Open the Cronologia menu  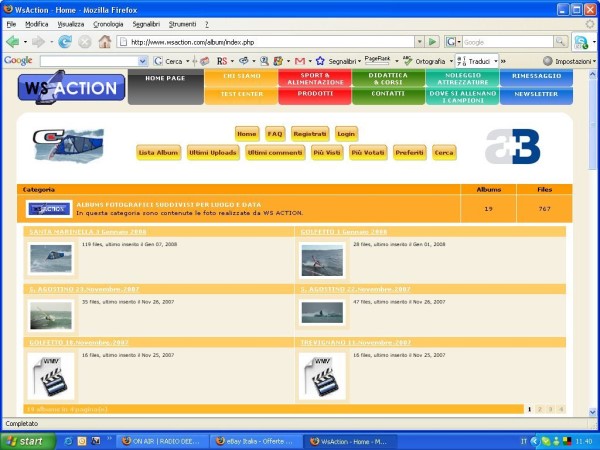coord(108,23)
